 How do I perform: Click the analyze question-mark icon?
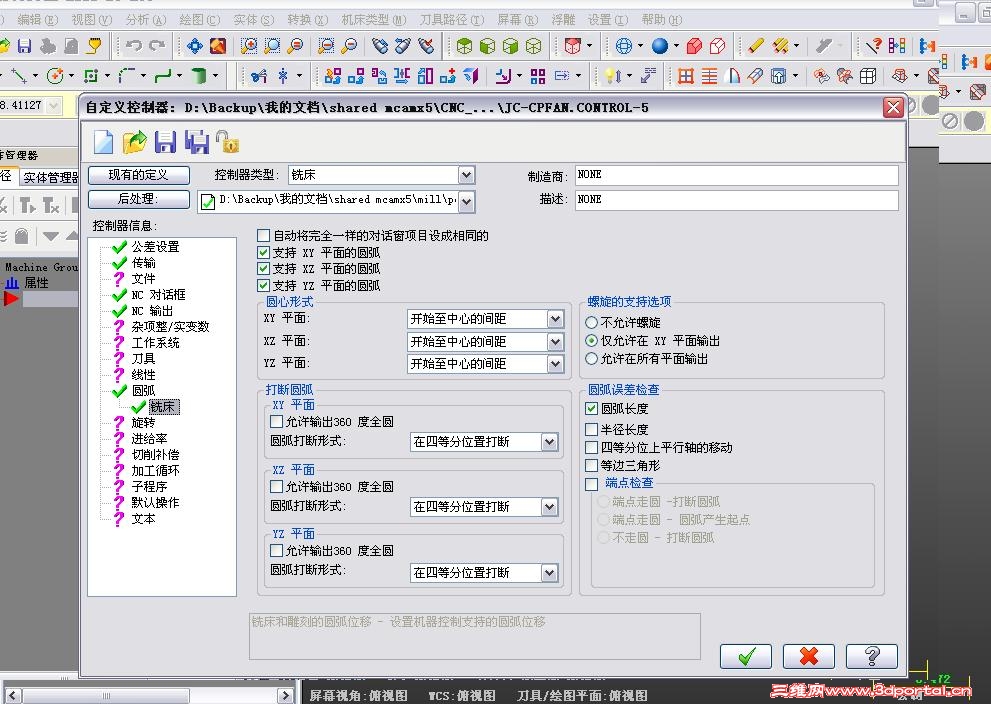coord(873,46)
